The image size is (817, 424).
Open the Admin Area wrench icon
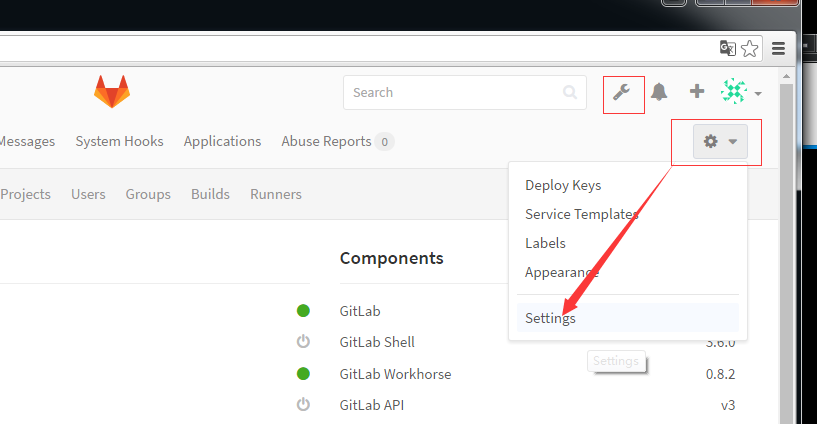621,93
